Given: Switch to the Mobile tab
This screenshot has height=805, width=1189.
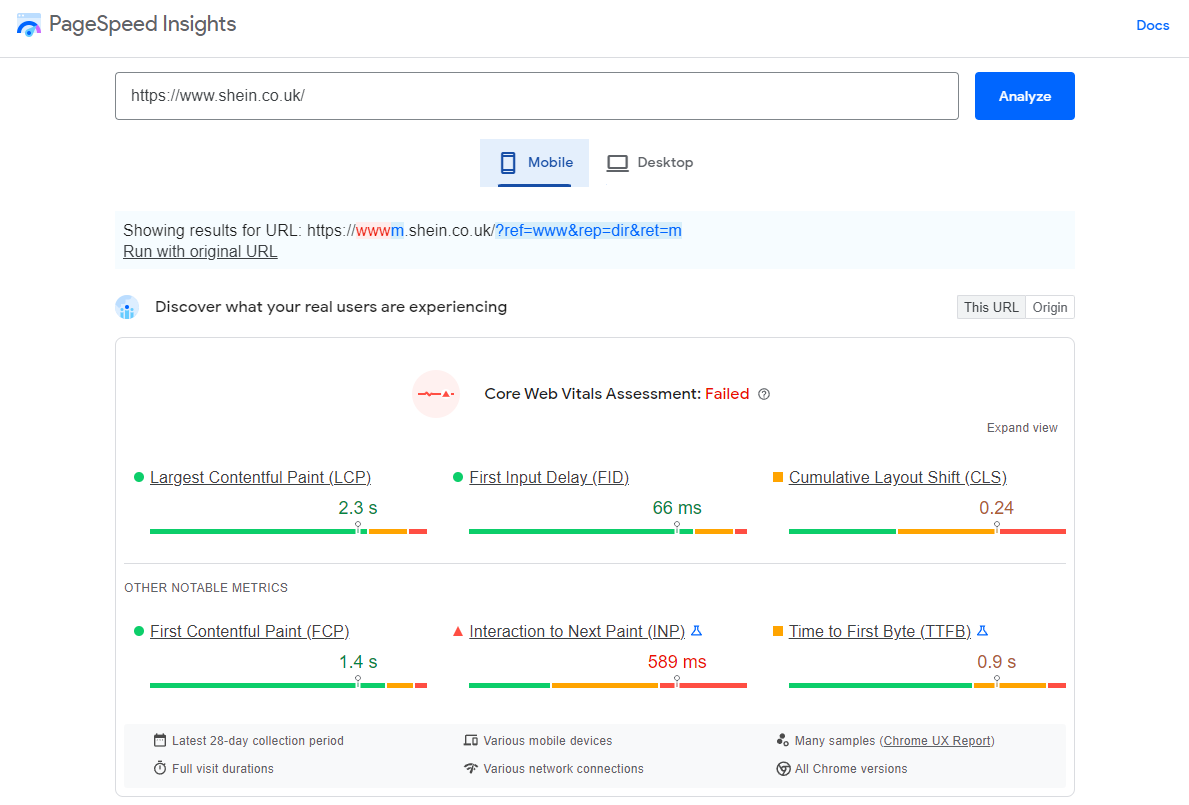Looking at the screenshot, I should point(535,162).
